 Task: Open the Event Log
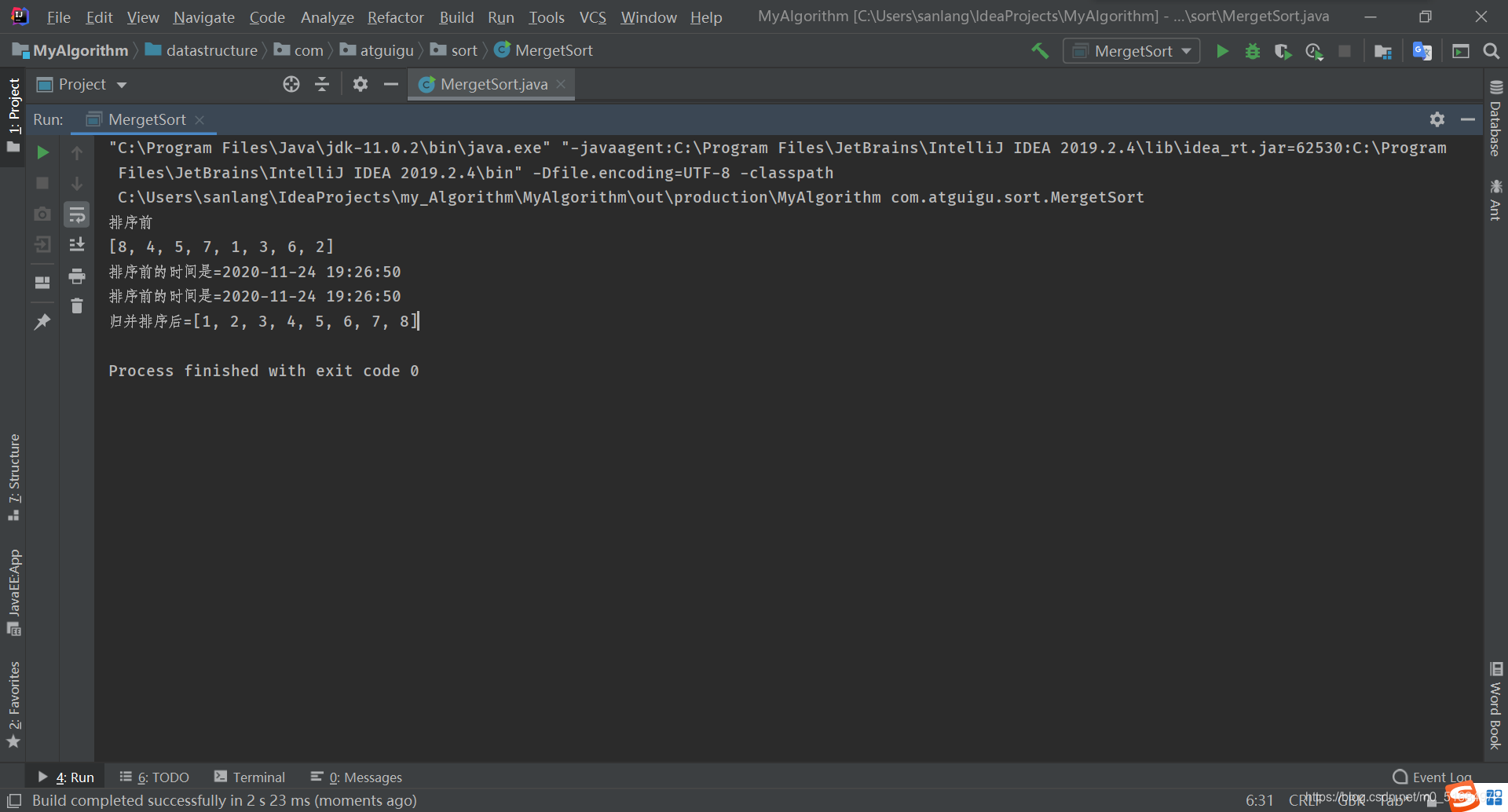[x=1433, y=777]
